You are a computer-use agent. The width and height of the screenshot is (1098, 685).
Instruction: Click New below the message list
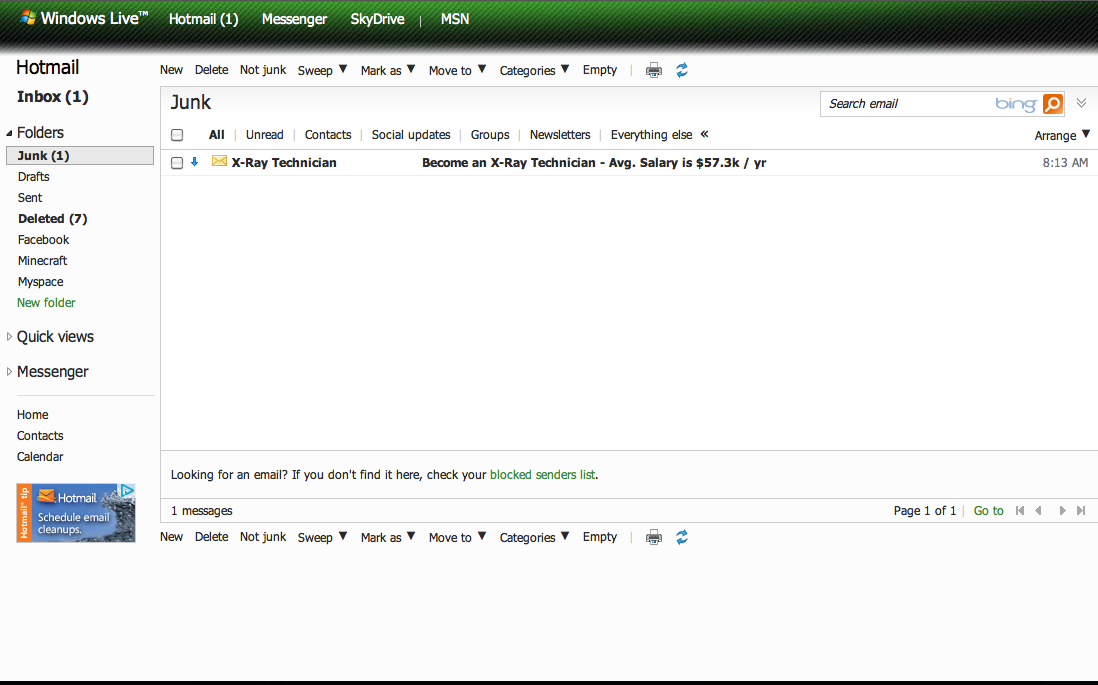(172, 537)
